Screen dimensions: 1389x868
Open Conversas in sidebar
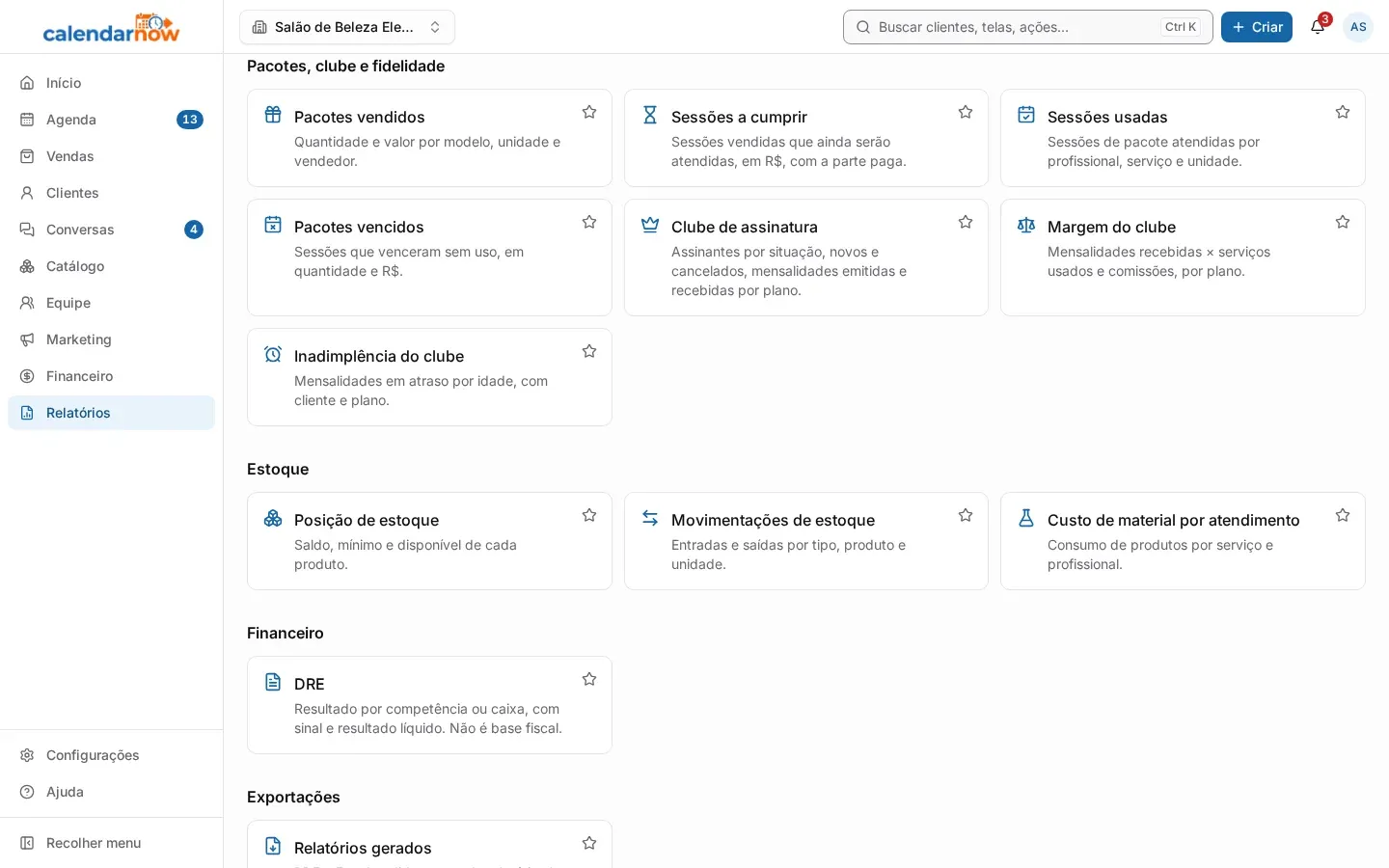click(111, 230)
